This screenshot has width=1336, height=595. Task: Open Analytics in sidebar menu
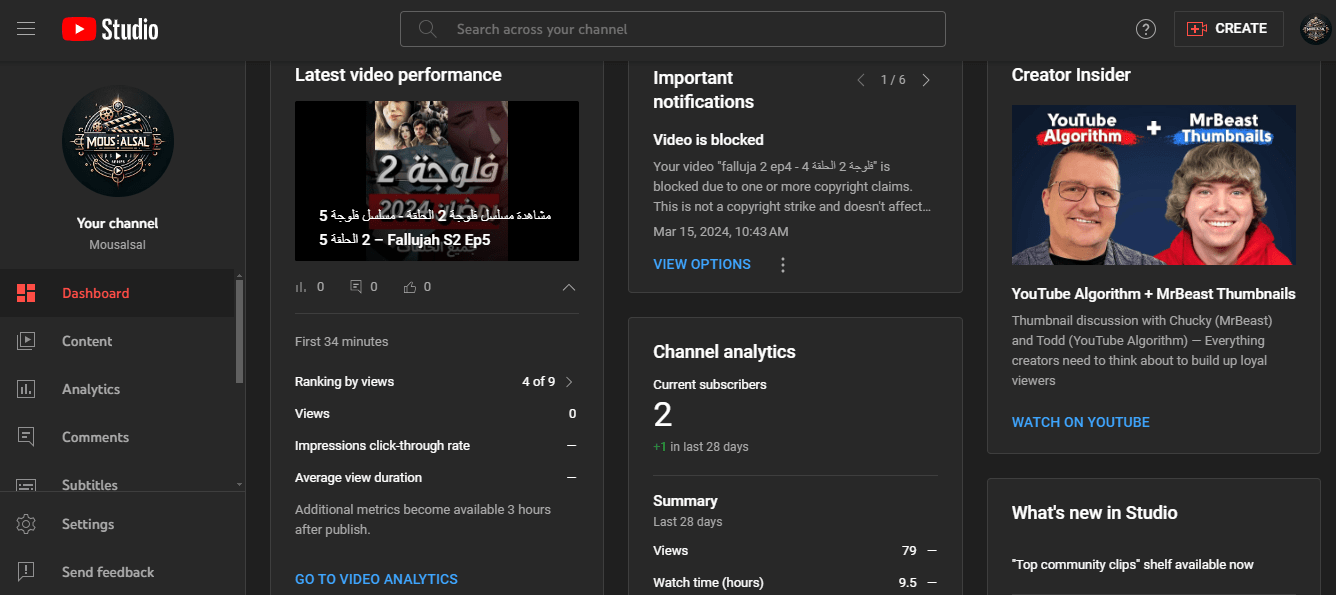click(x=118, y=389)
